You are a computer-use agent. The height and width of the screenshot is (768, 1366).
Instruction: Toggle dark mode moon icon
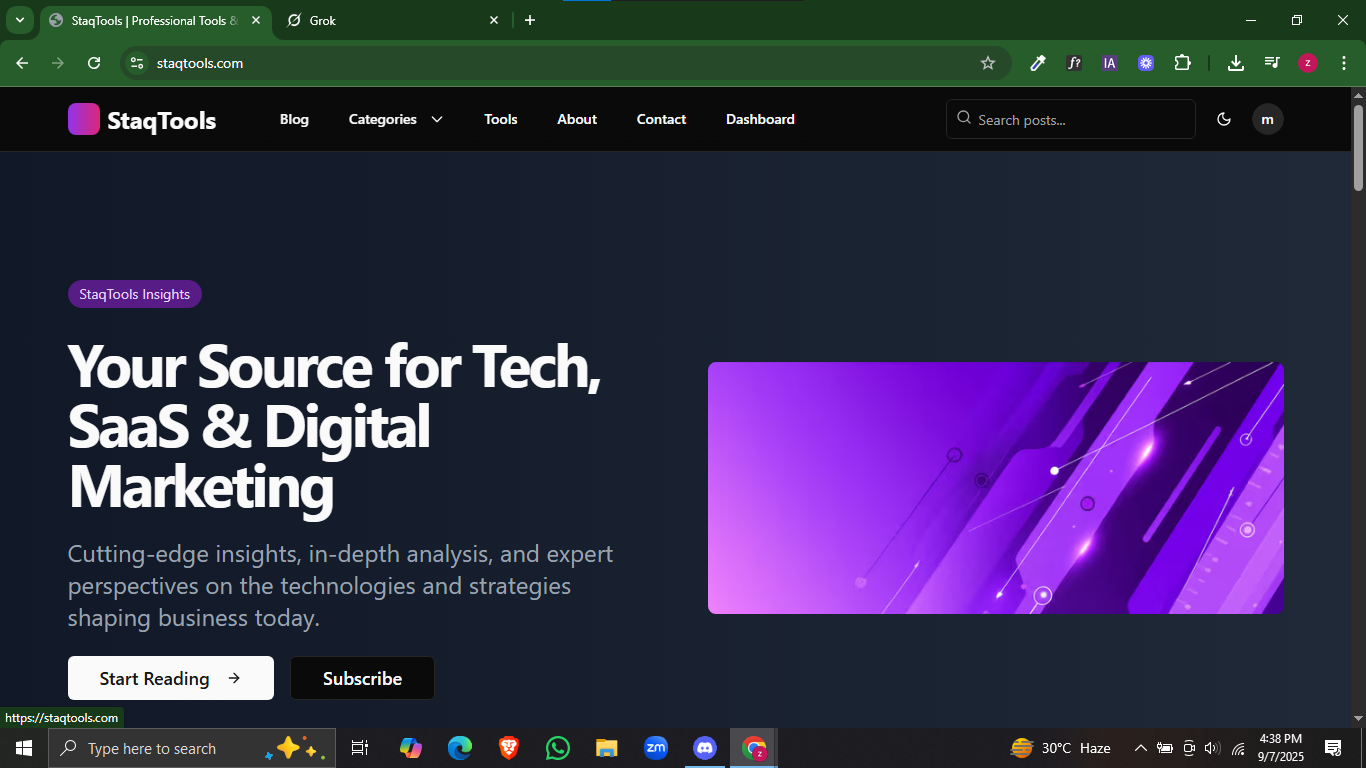tap(1224, 119)
